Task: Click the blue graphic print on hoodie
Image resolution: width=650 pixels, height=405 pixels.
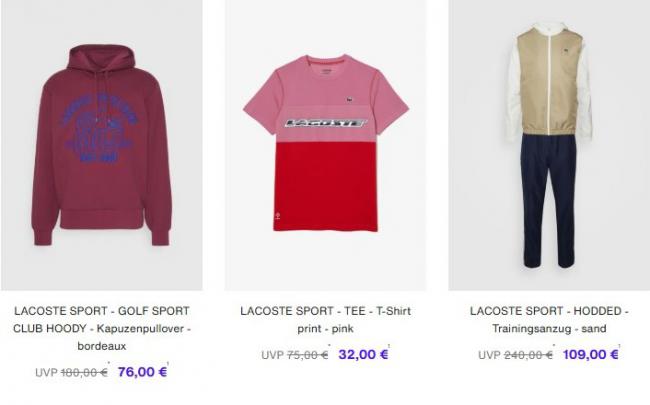Action: [x=99, y=128]
